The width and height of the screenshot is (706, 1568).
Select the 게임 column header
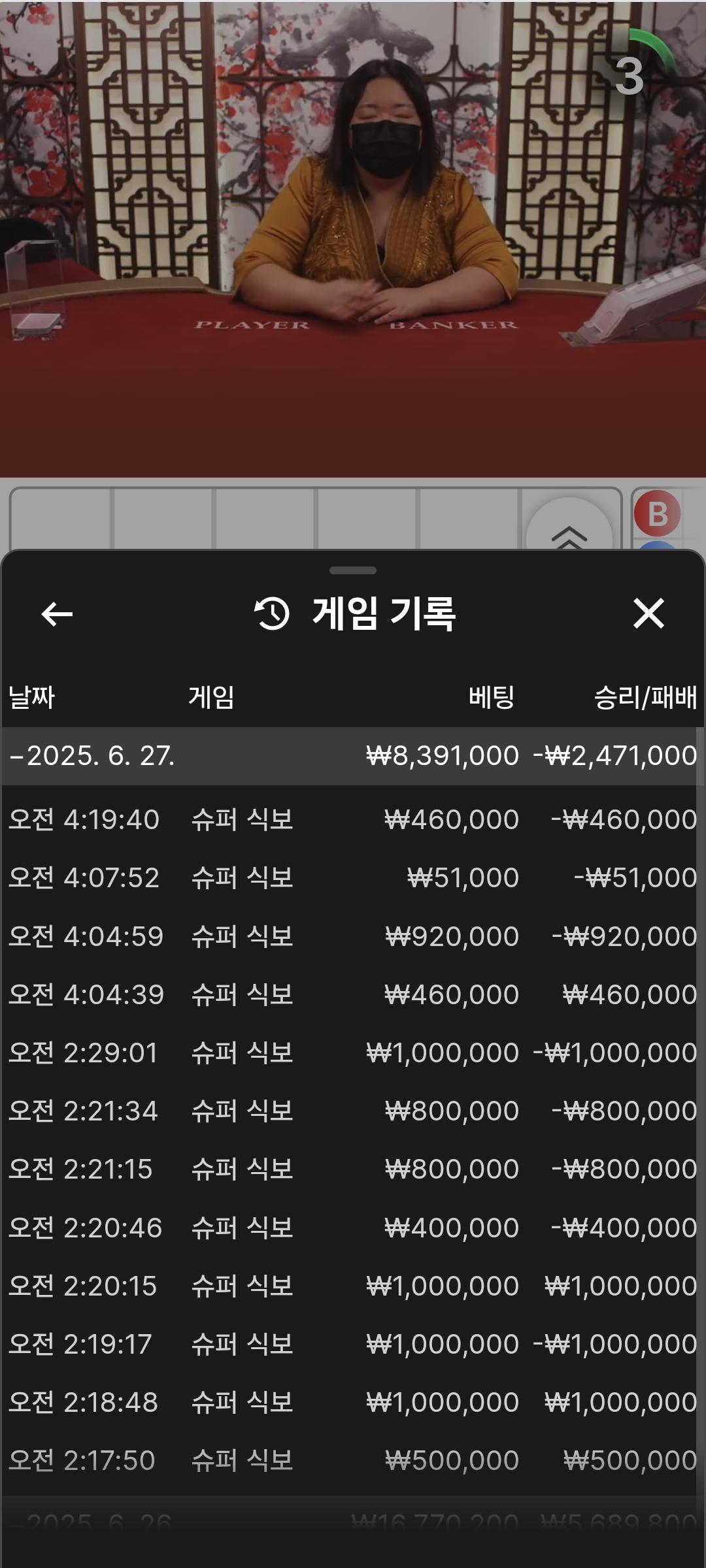click(211, 697)
